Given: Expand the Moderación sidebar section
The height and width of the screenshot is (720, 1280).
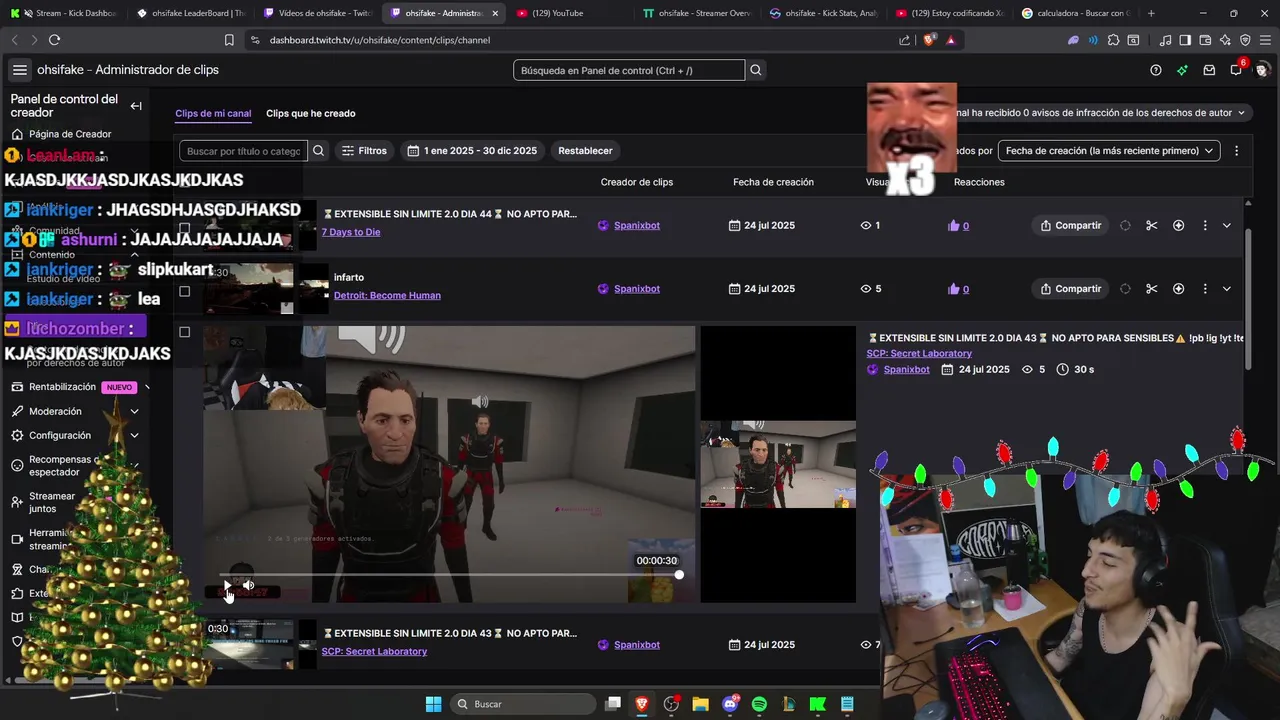Looking at the screenshot, I should (x=134, y=412).
